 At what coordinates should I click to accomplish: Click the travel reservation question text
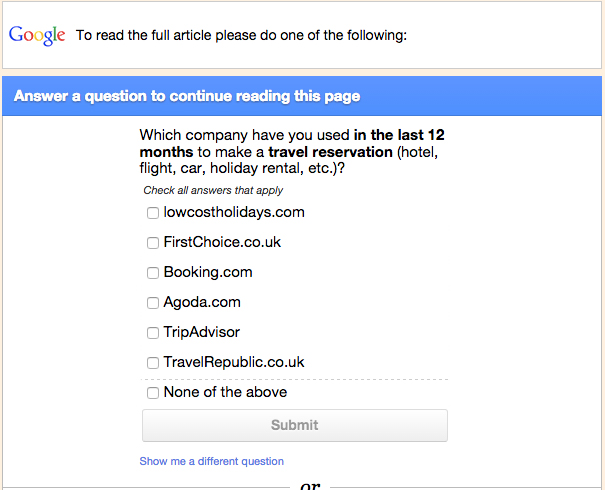point(292,152)
